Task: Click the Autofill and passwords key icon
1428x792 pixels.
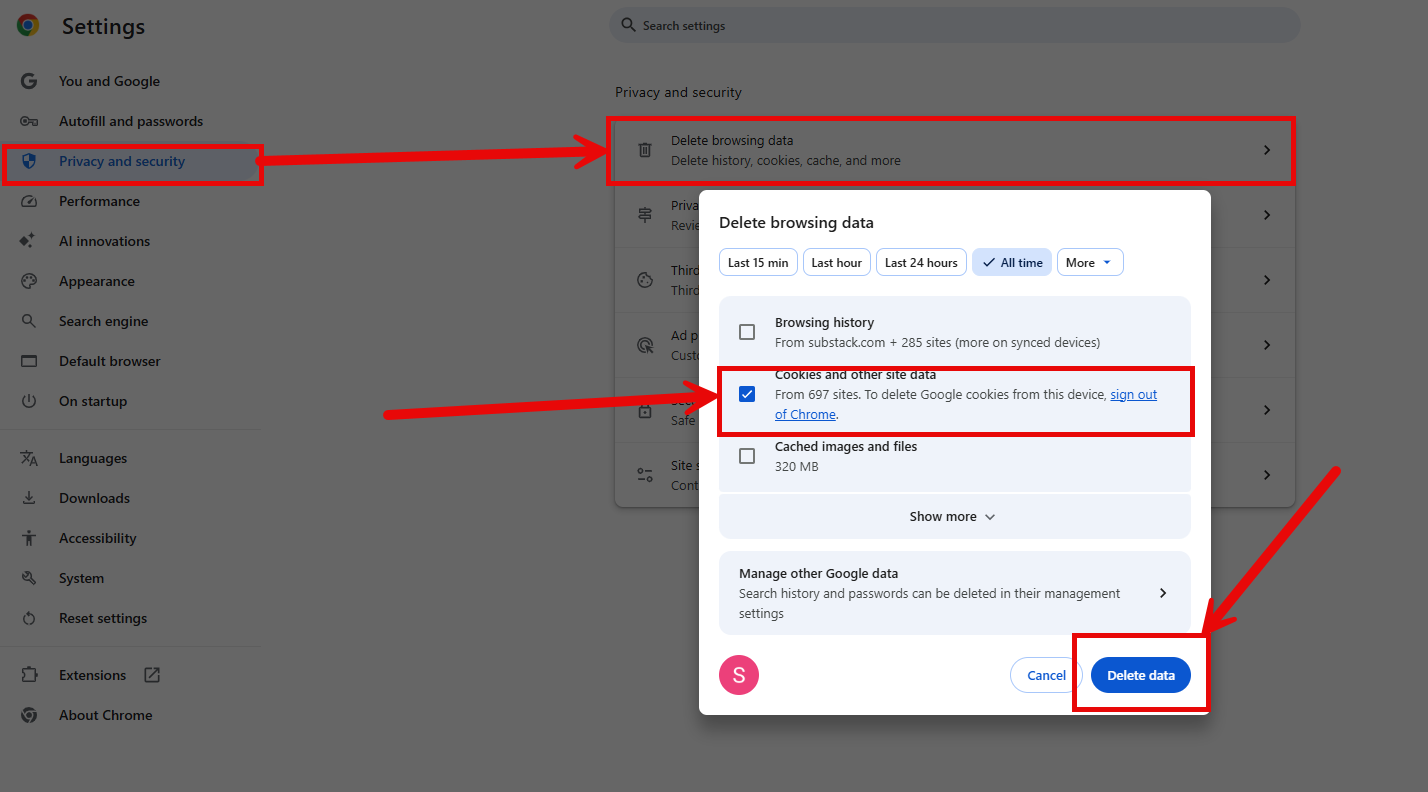Action: [x=29, y=121]
